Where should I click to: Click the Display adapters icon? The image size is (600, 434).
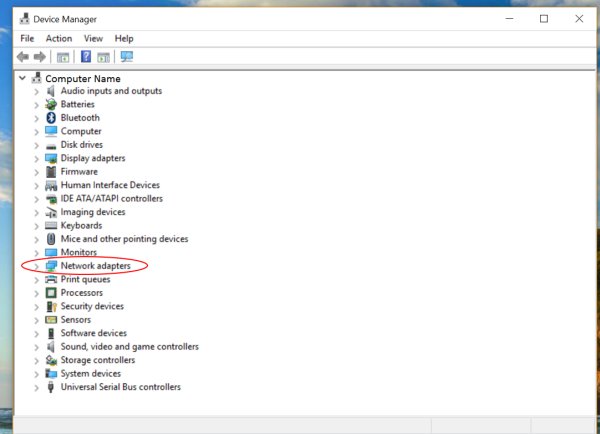click(51, 158)
